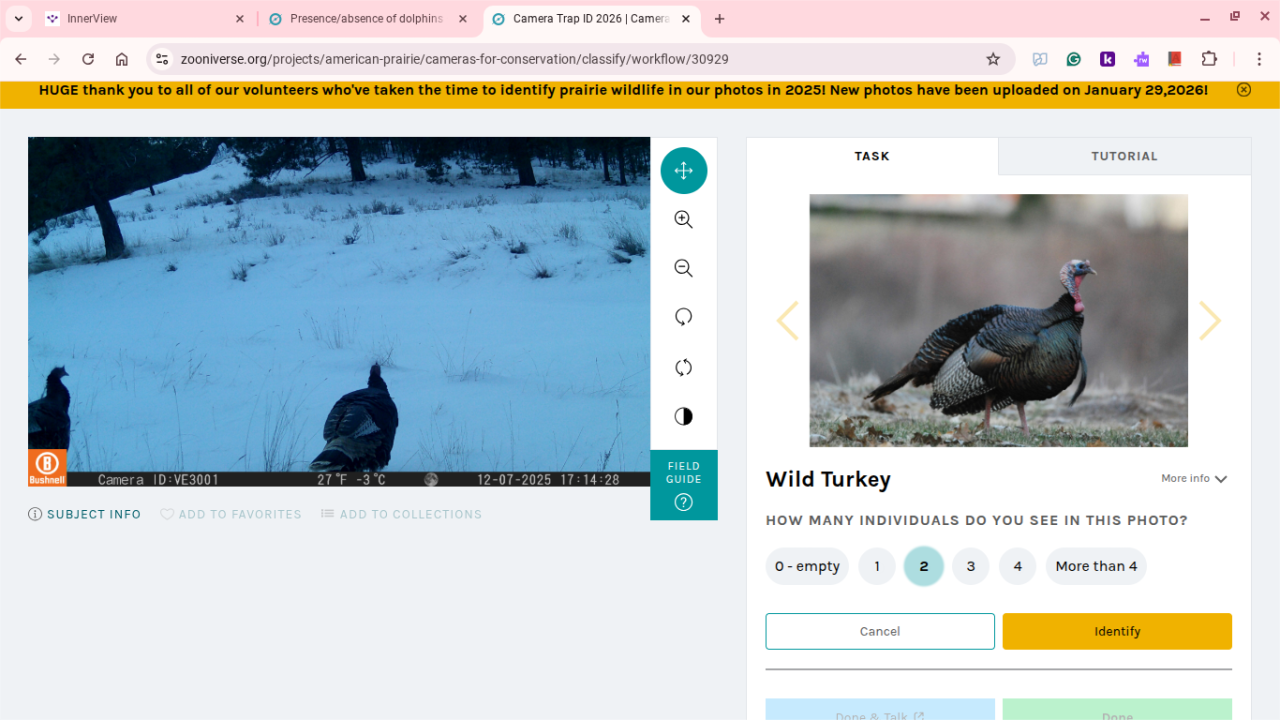The width and height of the screenshot is (1280, 720).
Task: Choose 'More than 4' individuals
Action: click(x=1096, y=566)
